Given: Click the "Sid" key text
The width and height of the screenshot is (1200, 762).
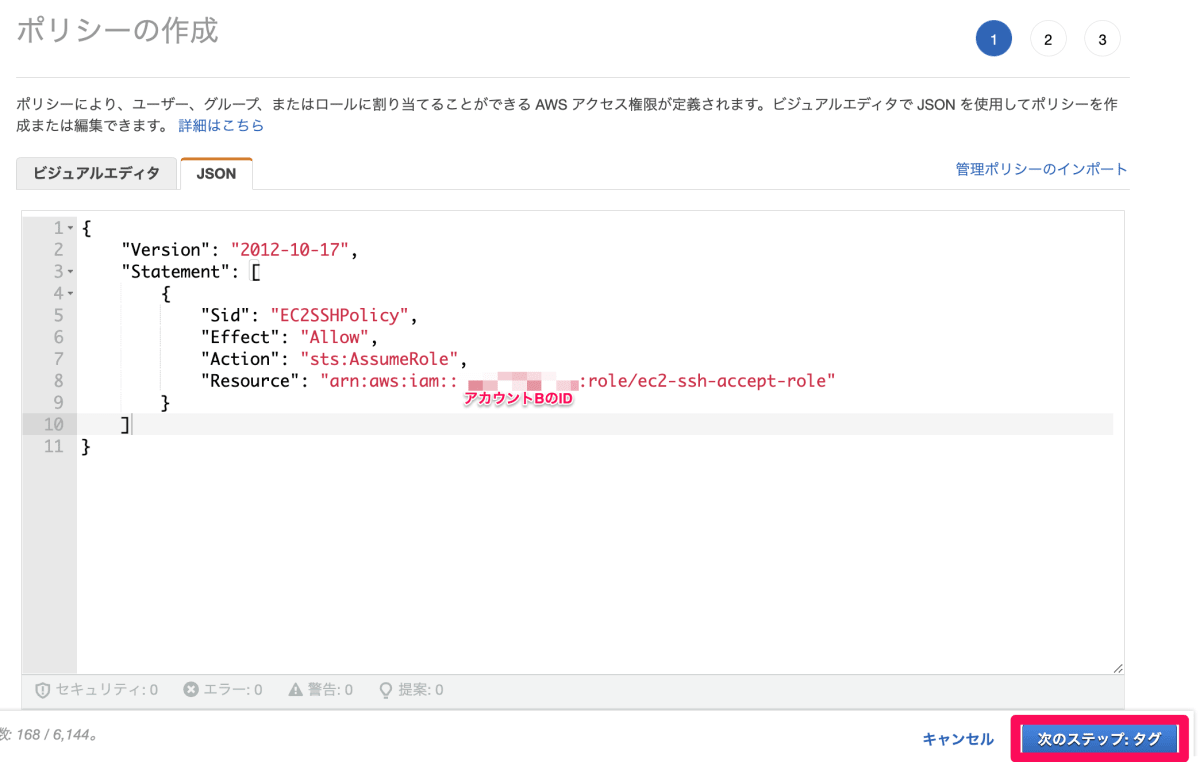Looking at the screenshot, I should click(x=225, y=315).
